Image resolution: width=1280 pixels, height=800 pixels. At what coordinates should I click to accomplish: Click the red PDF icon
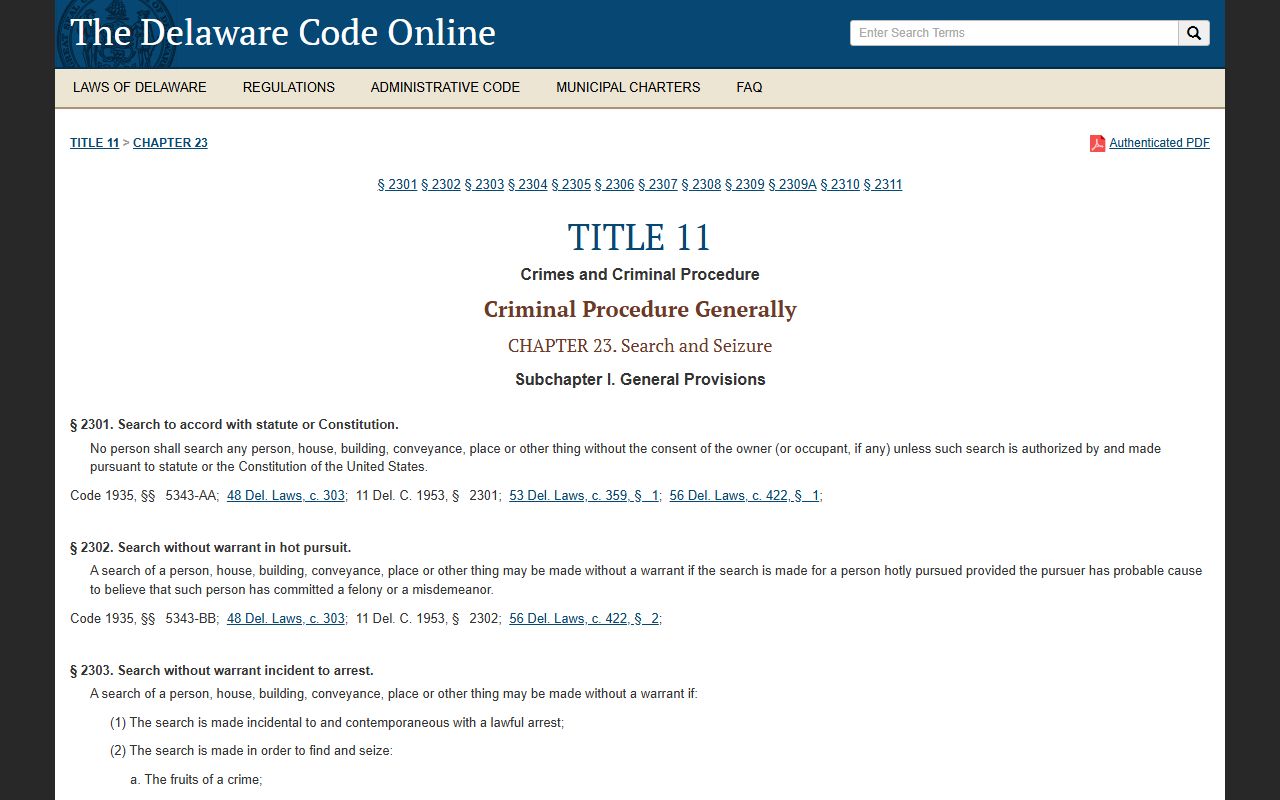click(x=1097, y=143)
